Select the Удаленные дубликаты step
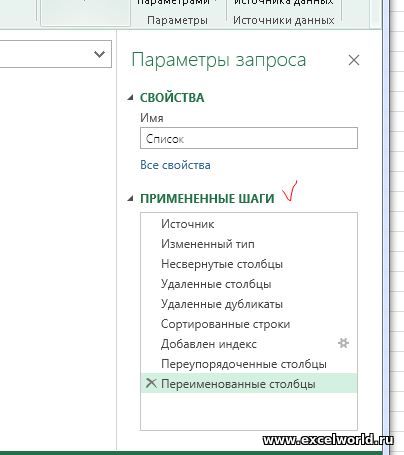Viewport: 404px width, 455px height. tap(249, 304)
